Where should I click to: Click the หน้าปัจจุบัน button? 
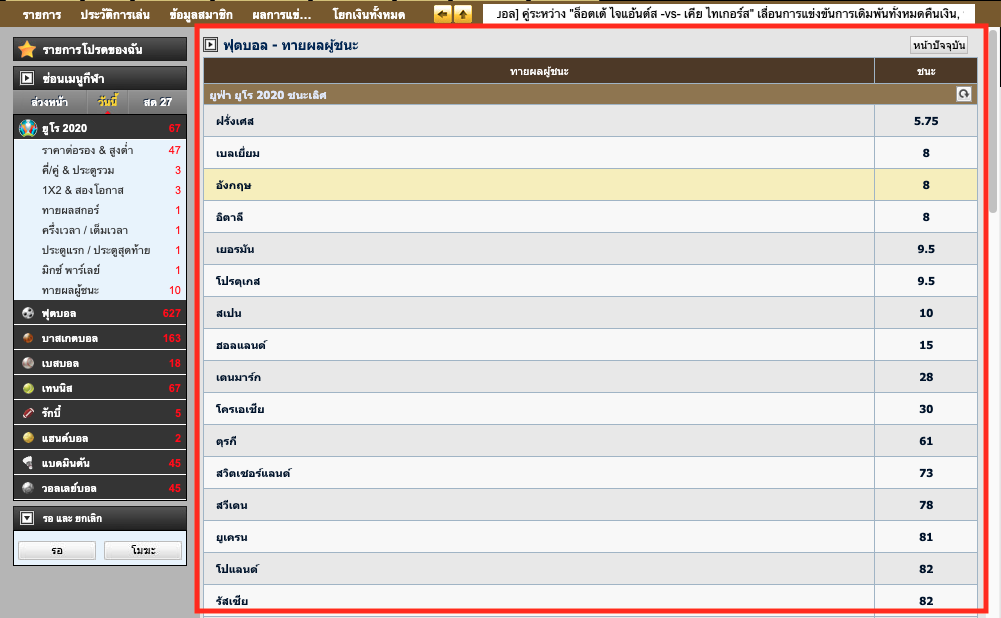[938, 45]
